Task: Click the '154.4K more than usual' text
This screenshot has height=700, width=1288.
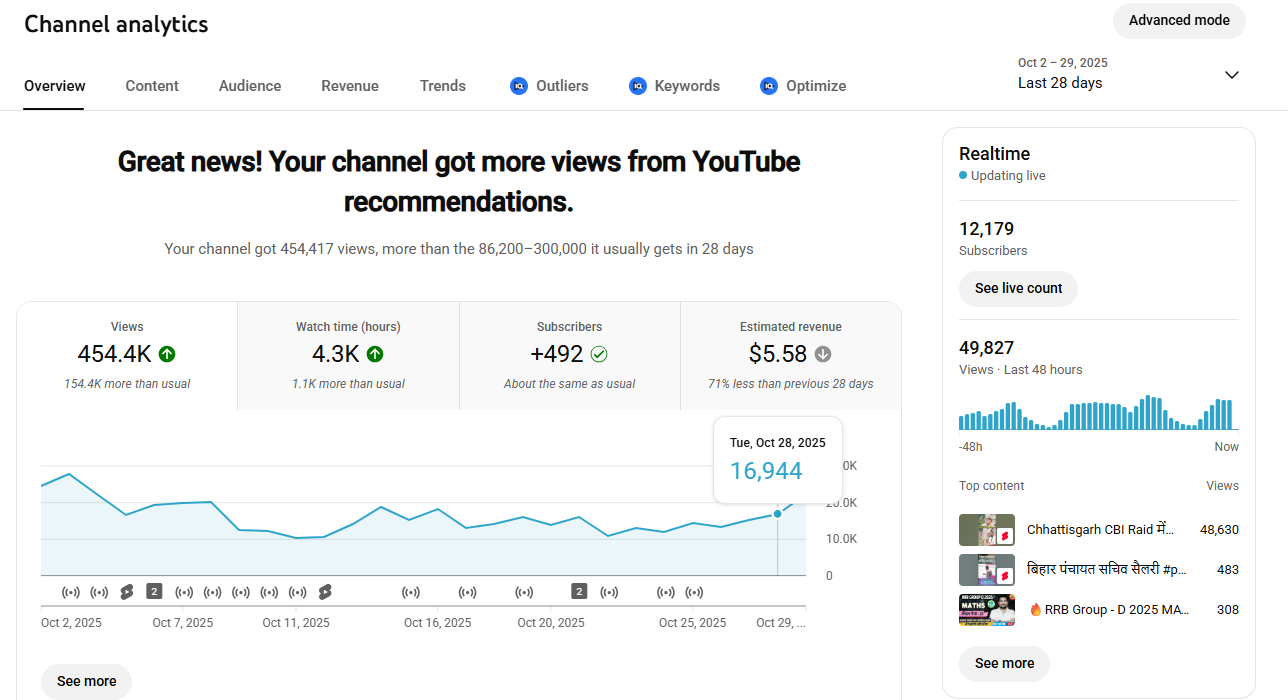Action: tap(127, 384)
